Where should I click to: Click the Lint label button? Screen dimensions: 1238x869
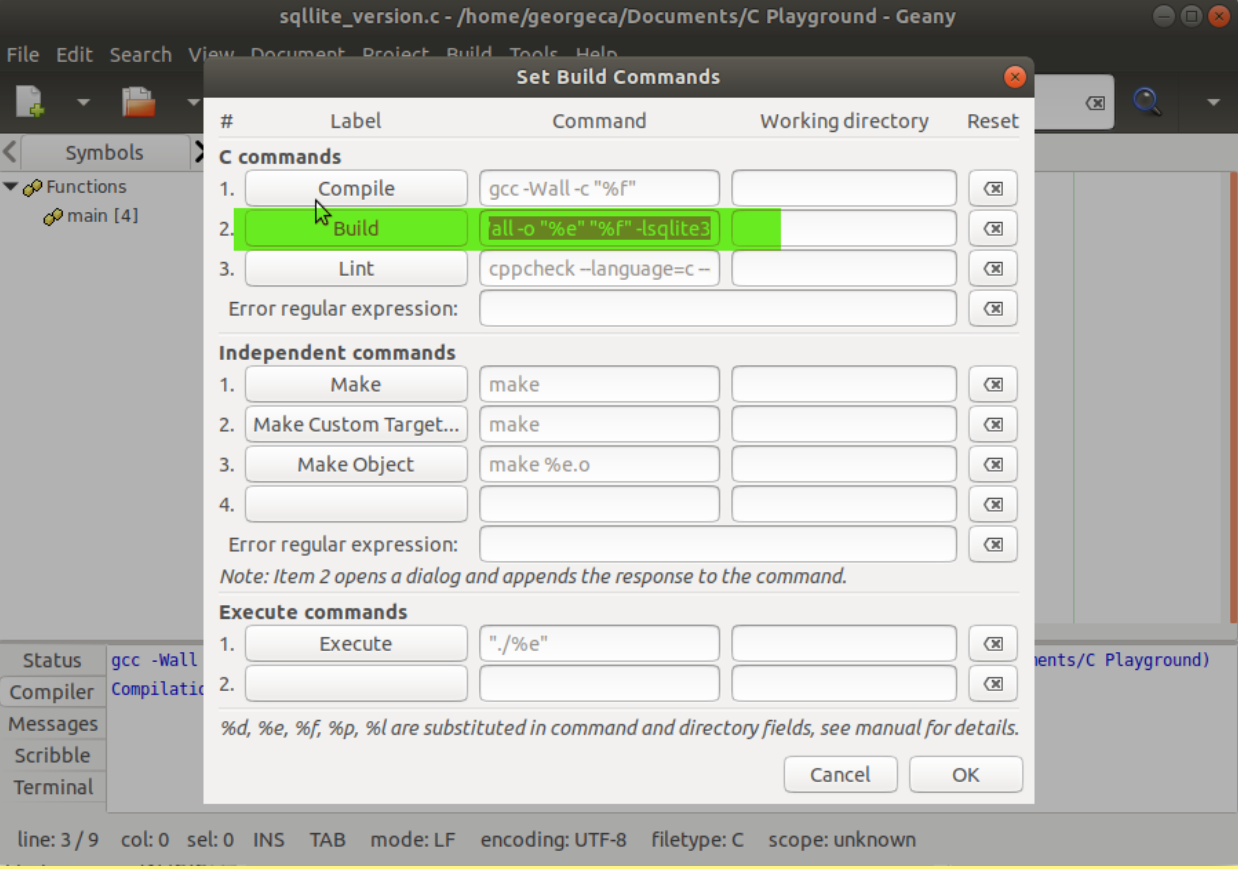click(356, 268)
